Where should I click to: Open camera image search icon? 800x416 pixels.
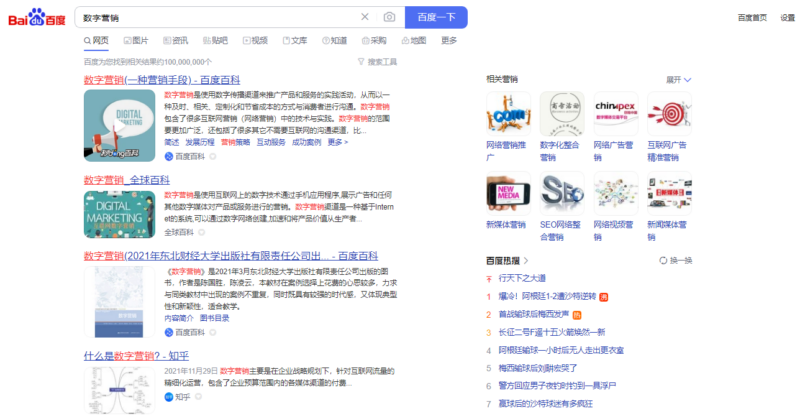coord(389,17)
